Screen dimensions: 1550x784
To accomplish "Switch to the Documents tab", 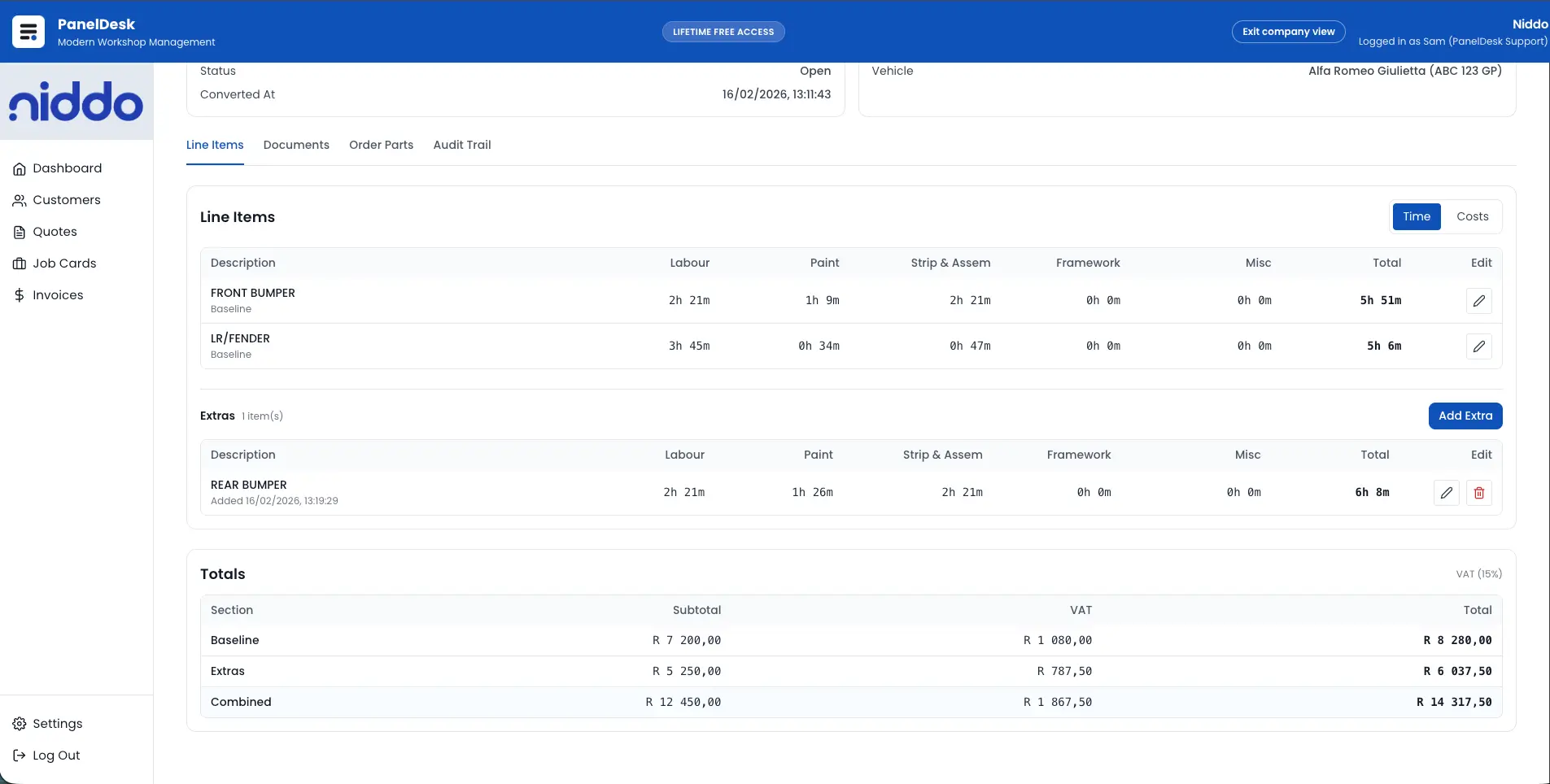I will (x=296, y=145).
